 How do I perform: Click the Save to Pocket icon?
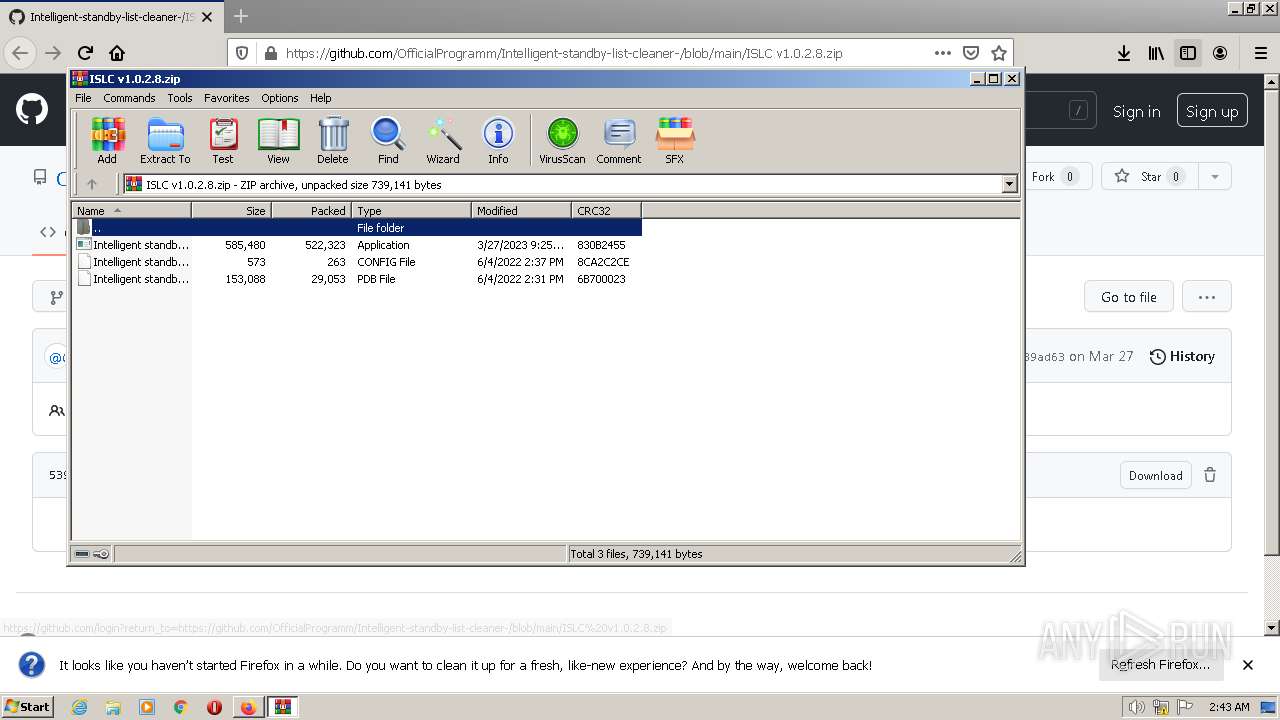pyautogui.click(x=971, y=53)
